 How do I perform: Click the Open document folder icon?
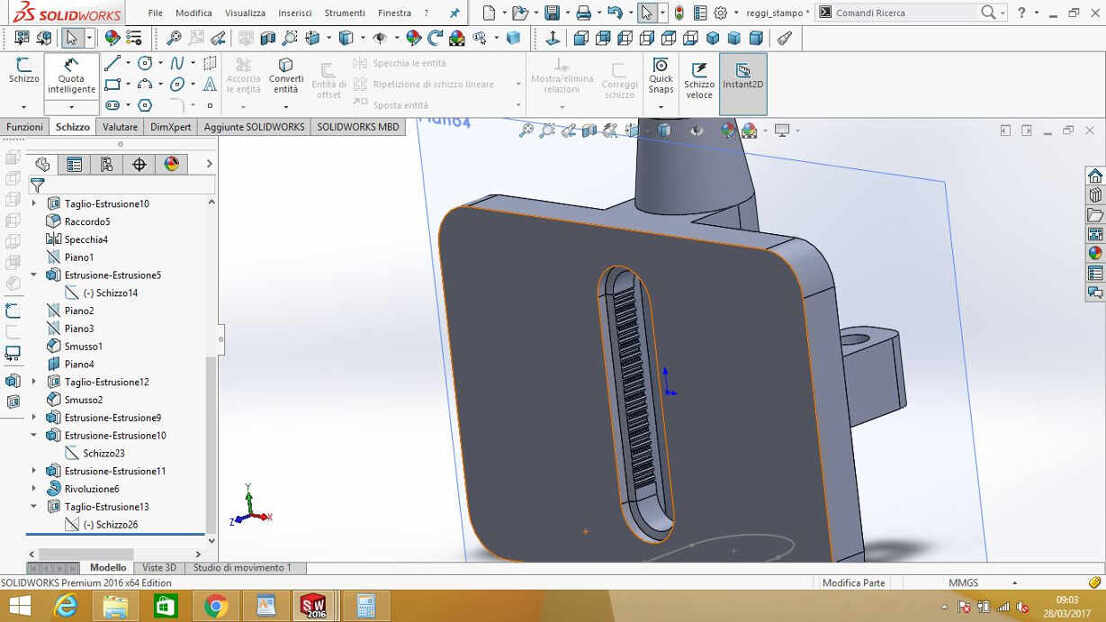[520, 13]
